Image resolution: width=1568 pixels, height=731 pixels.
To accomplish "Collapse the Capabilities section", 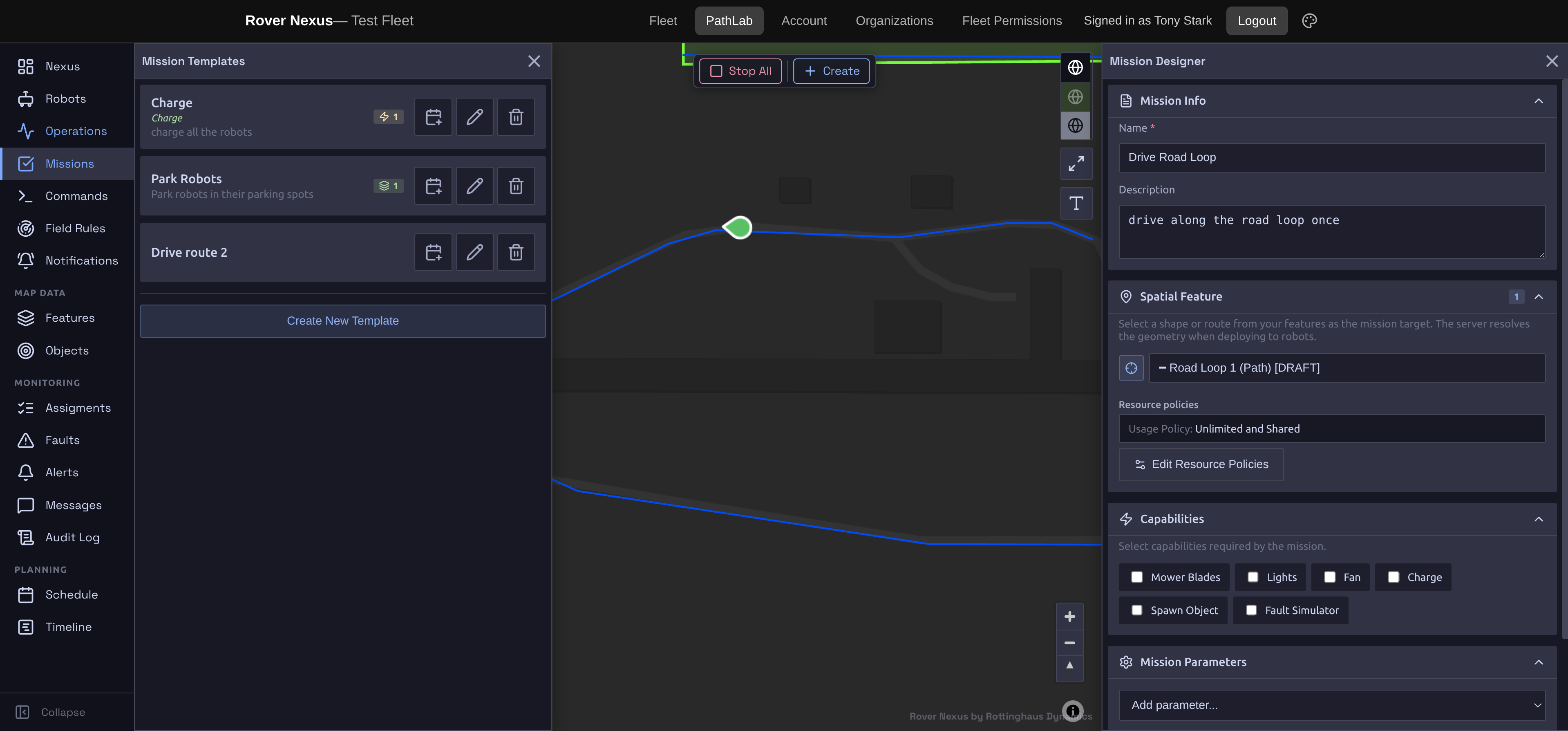I will pos(1538,519).
